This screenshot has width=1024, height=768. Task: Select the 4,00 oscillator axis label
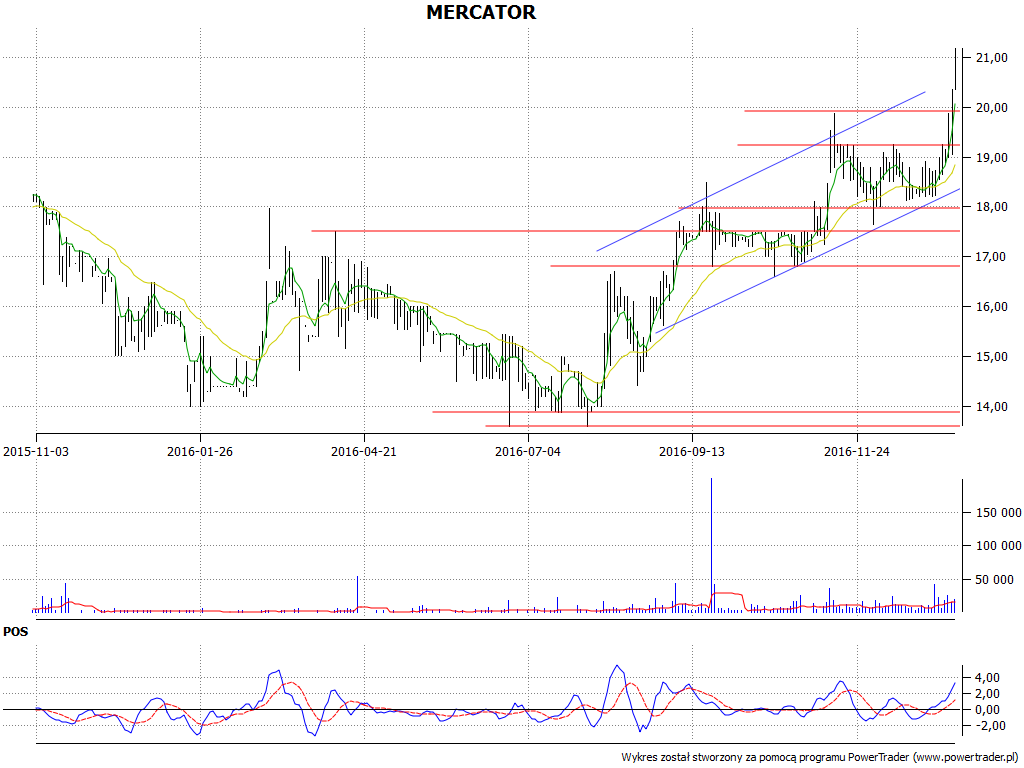coord(987,677)
